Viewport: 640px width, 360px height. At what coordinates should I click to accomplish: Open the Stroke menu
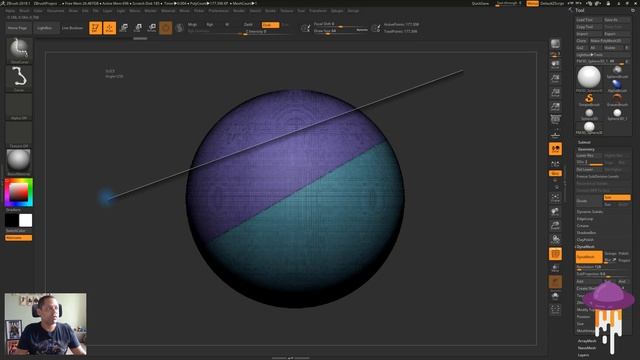tap(271, 11)
